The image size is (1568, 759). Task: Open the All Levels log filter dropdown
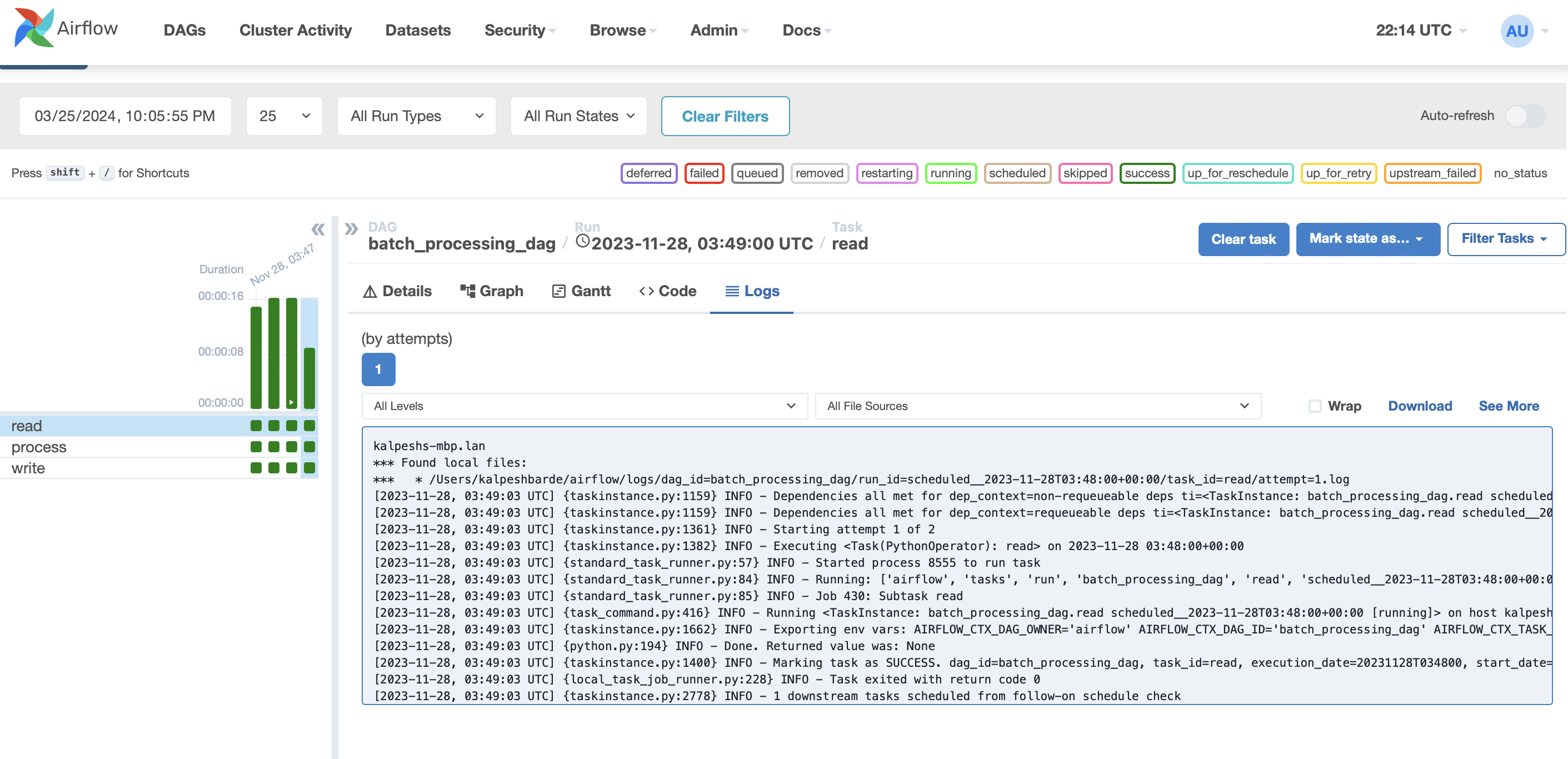tap(585, 406)
